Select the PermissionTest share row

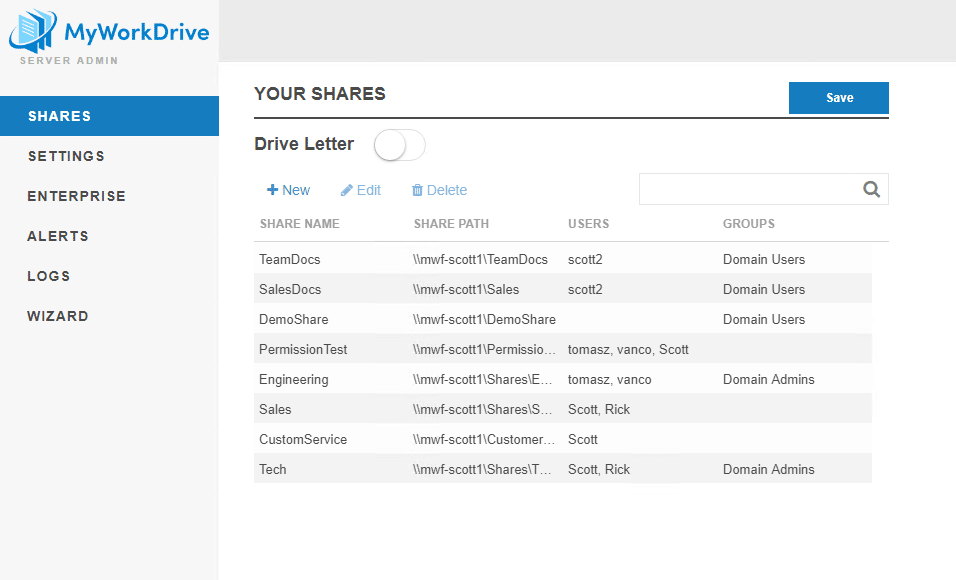tap(303, 349)
